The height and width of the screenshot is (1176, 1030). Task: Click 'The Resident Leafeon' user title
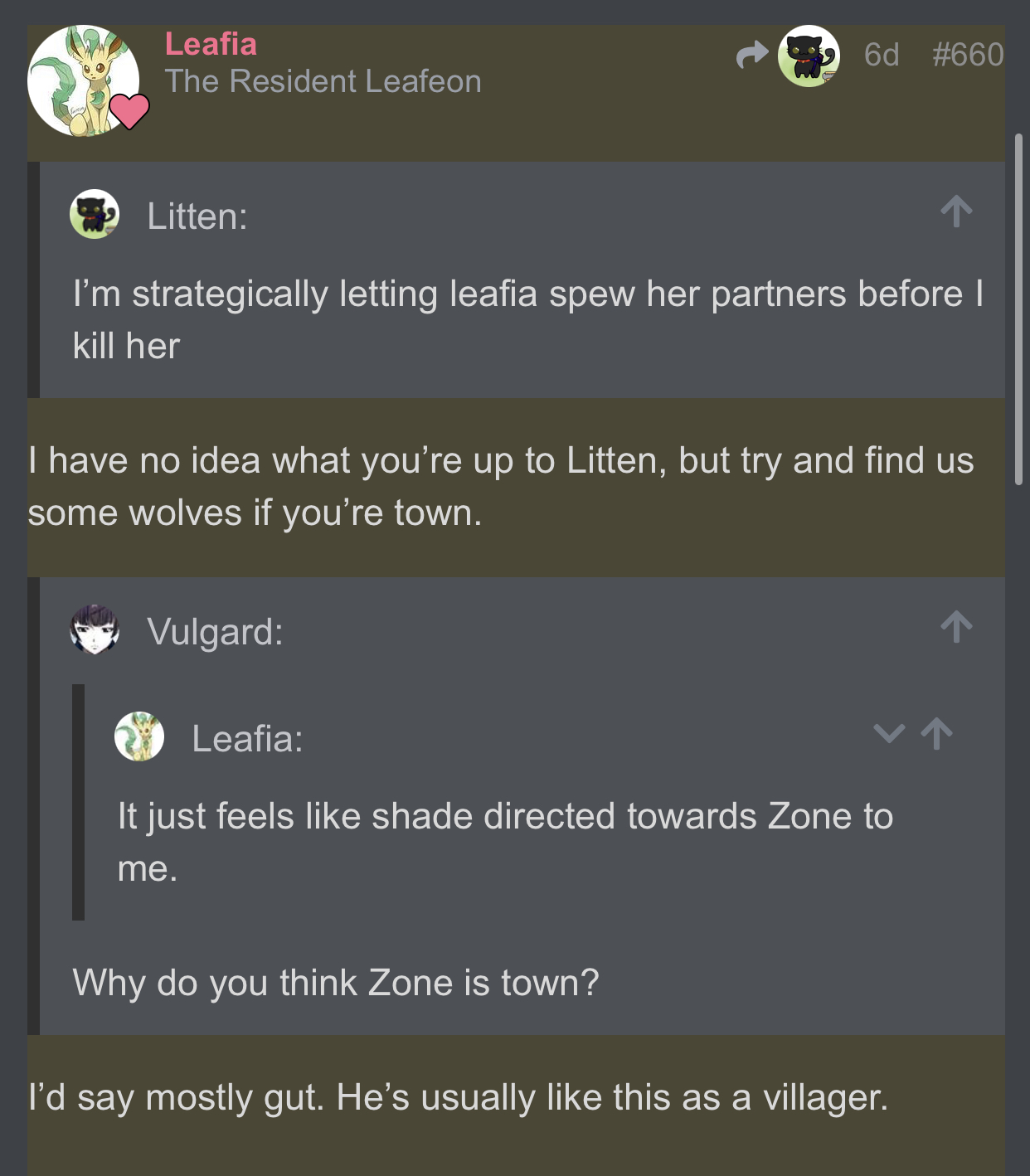(323, 81)
